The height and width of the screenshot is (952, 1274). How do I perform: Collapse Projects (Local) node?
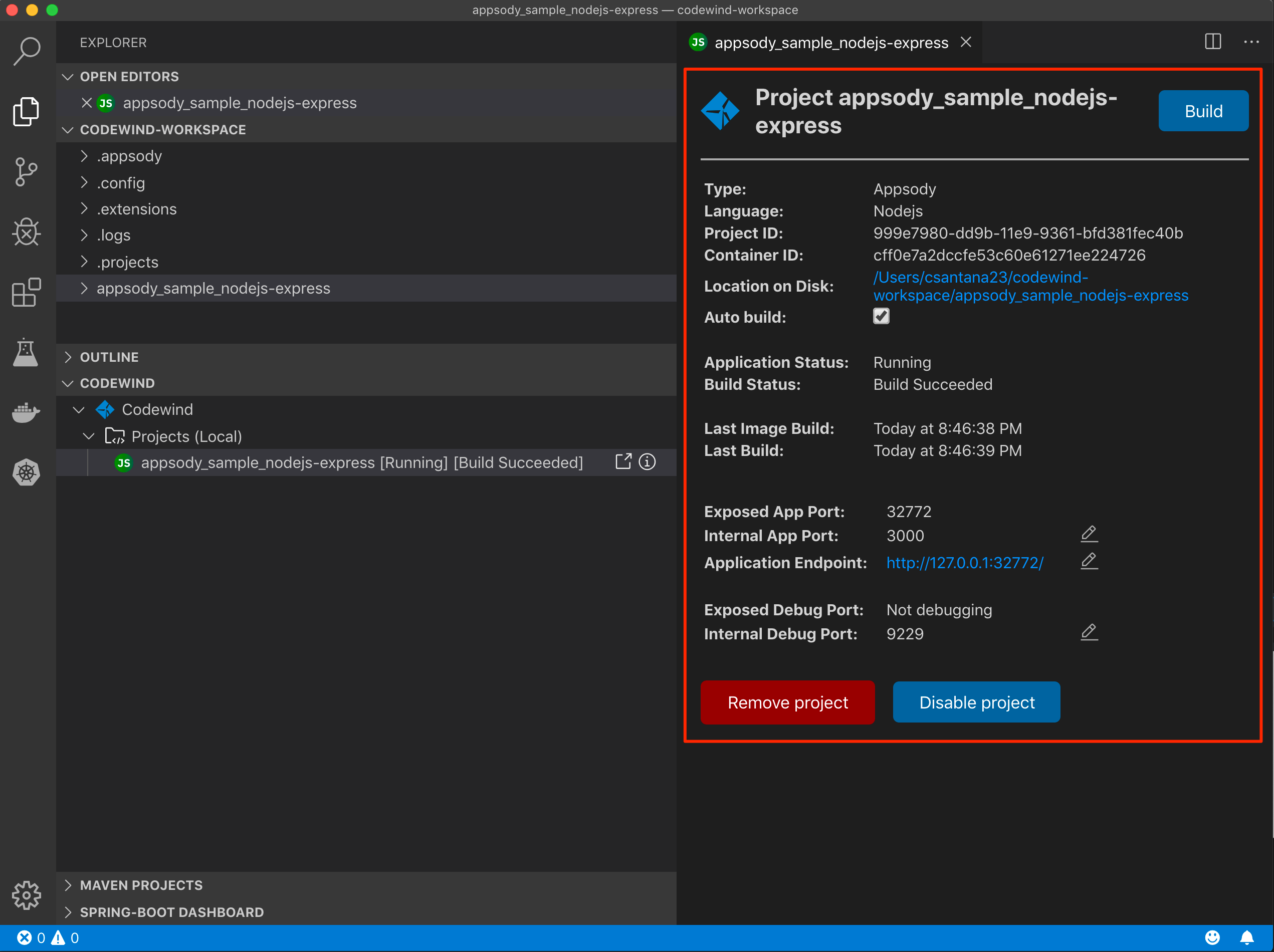[366, 436]
